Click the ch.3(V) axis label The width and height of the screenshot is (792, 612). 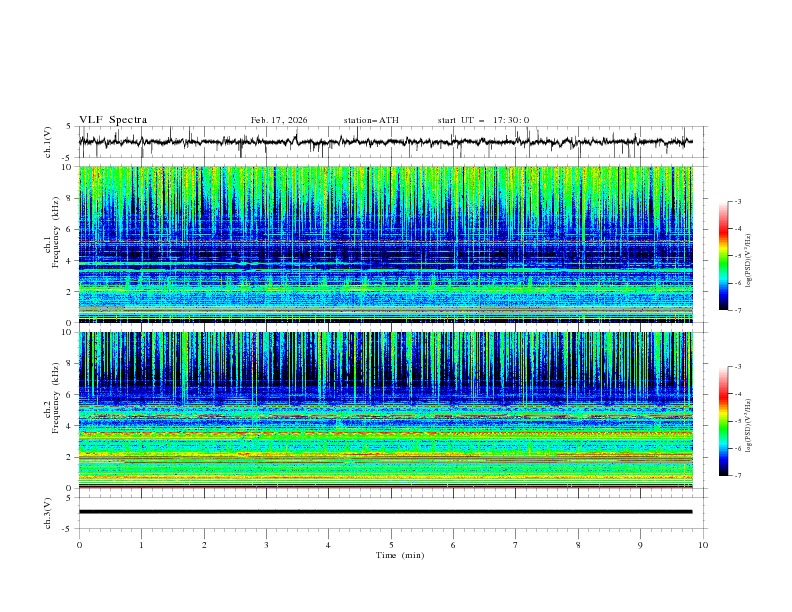click(47, 512)
